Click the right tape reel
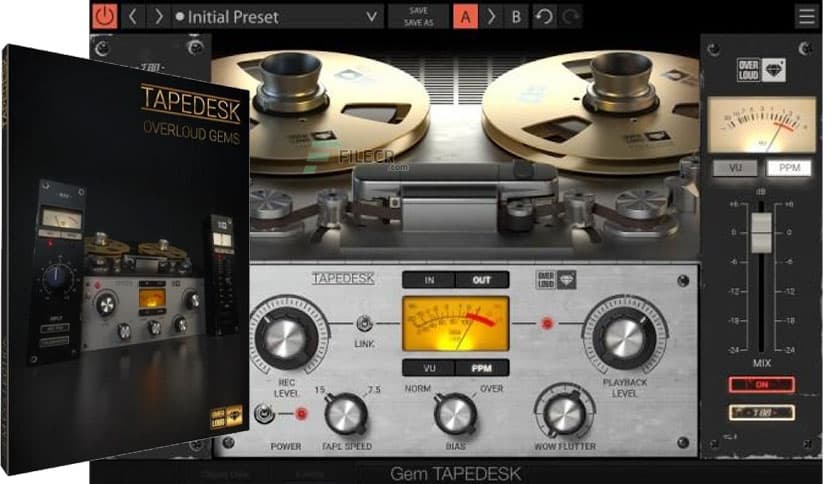Viewport: 836px width, 484px height. tap(592, 112)
